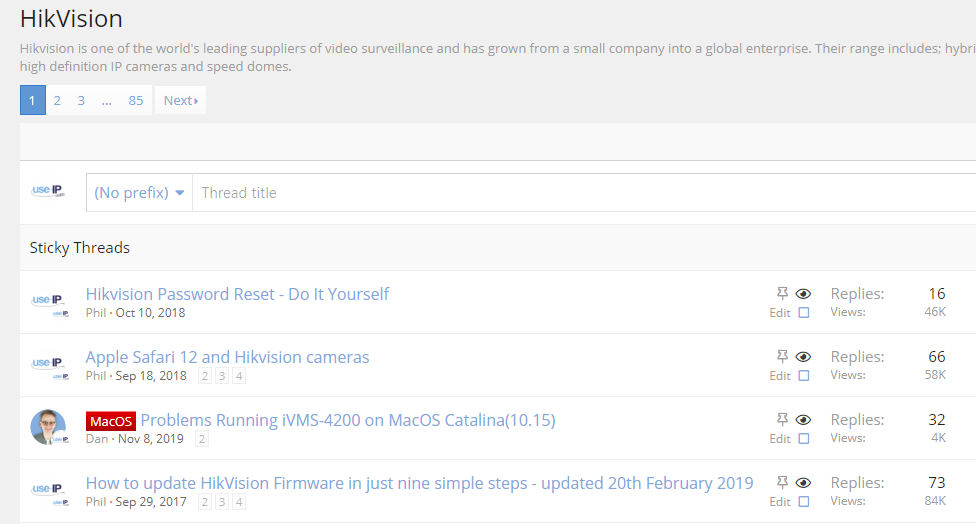Go to page 2 of the forum
The width and height of the screenshot is (976, 524).
pos(57,100)
